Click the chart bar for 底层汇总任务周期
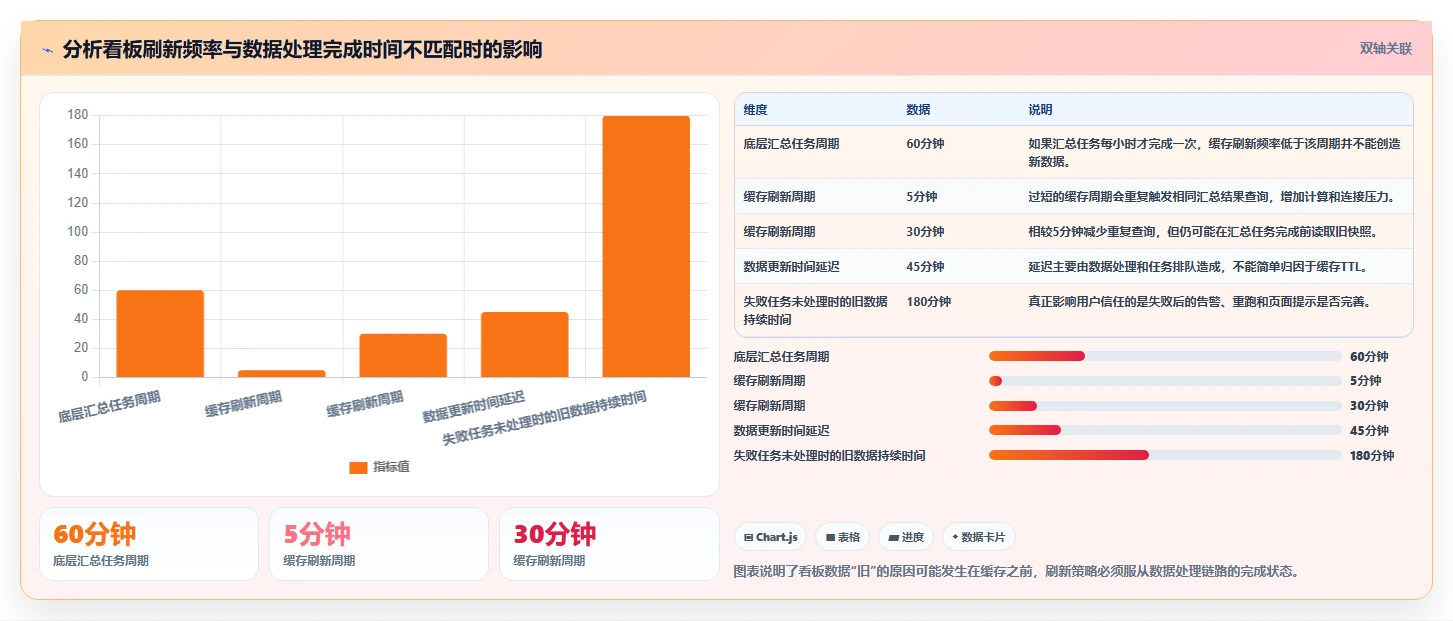 point(160,334)
